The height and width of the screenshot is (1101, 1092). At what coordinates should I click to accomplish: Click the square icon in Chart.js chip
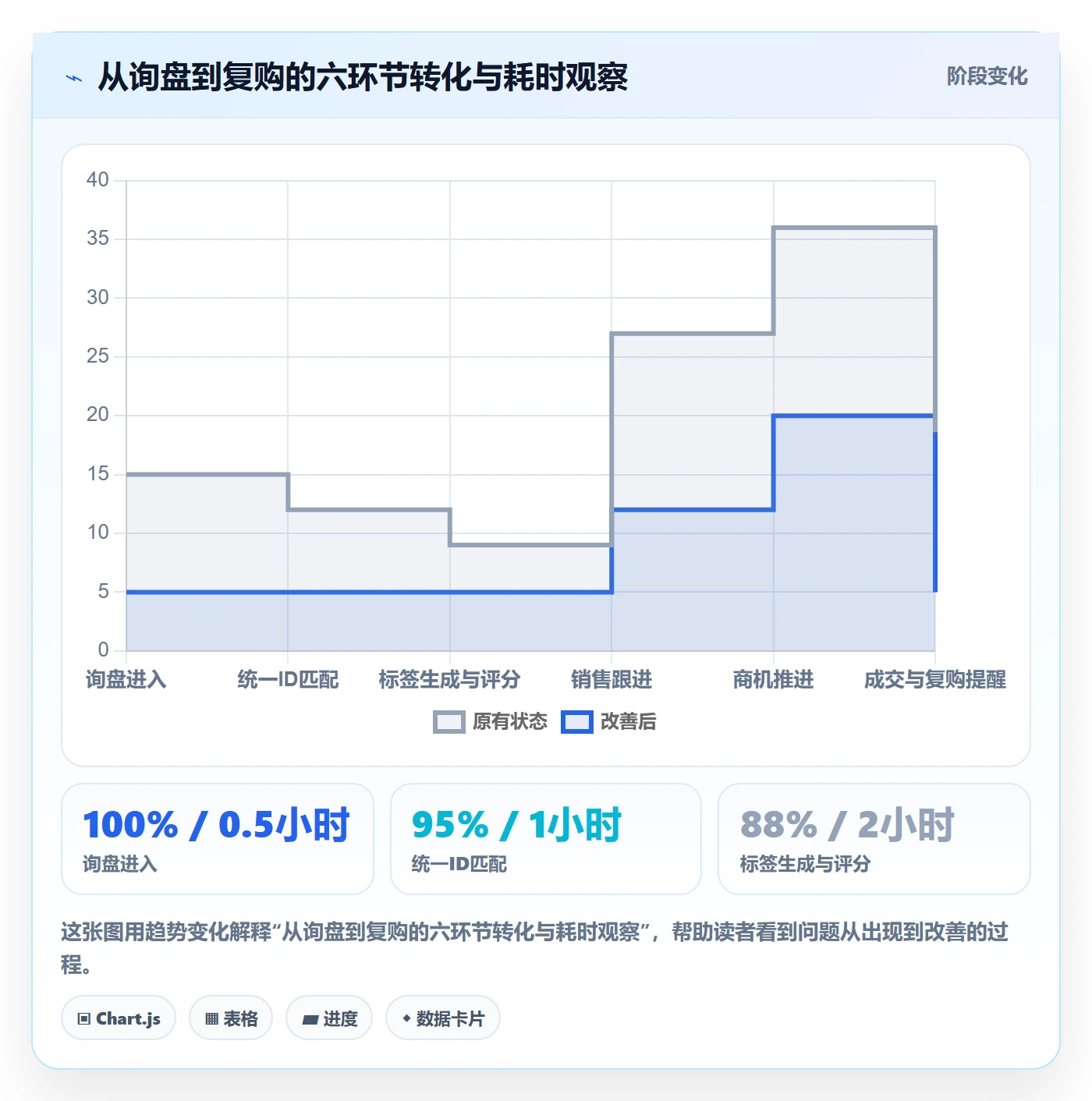84,1019
